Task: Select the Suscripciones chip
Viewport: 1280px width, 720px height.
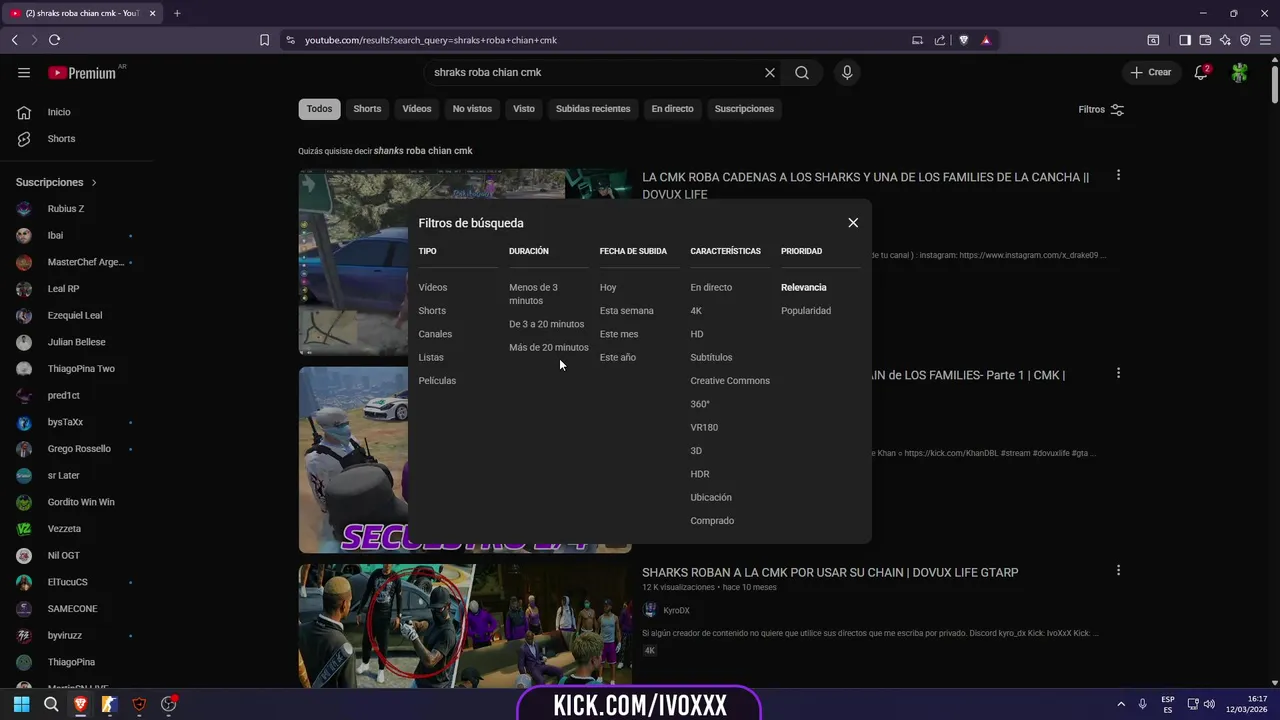Action: point(744,109)
